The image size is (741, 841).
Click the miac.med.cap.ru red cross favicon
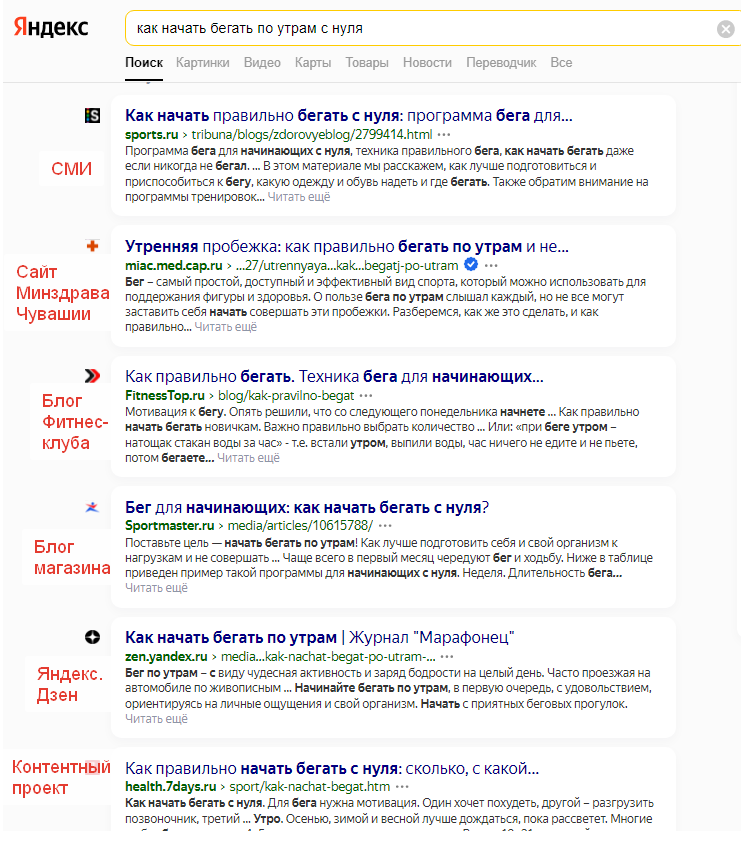92,246
